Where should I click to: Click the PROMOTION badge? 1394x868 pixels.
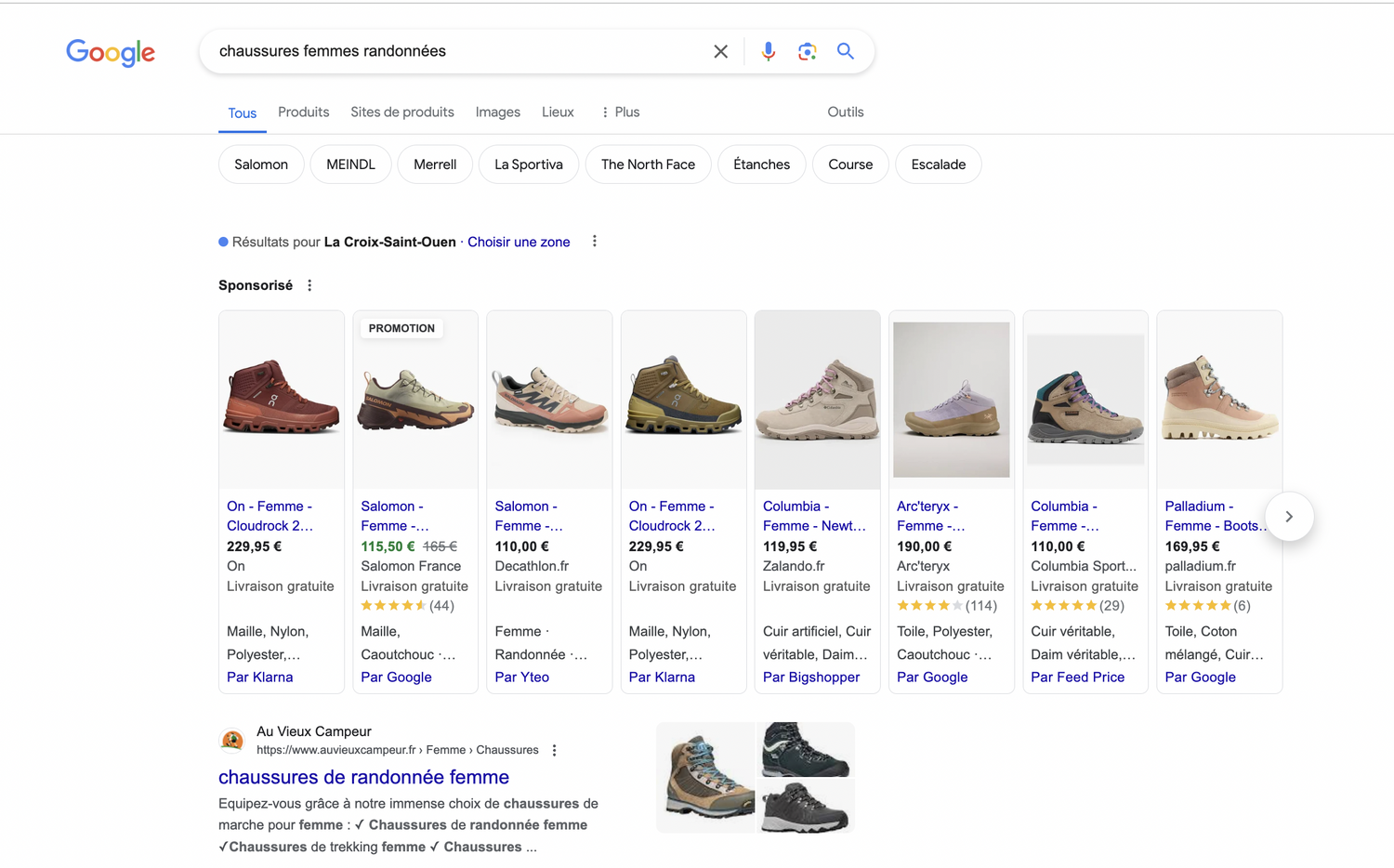tap(401, 328)
